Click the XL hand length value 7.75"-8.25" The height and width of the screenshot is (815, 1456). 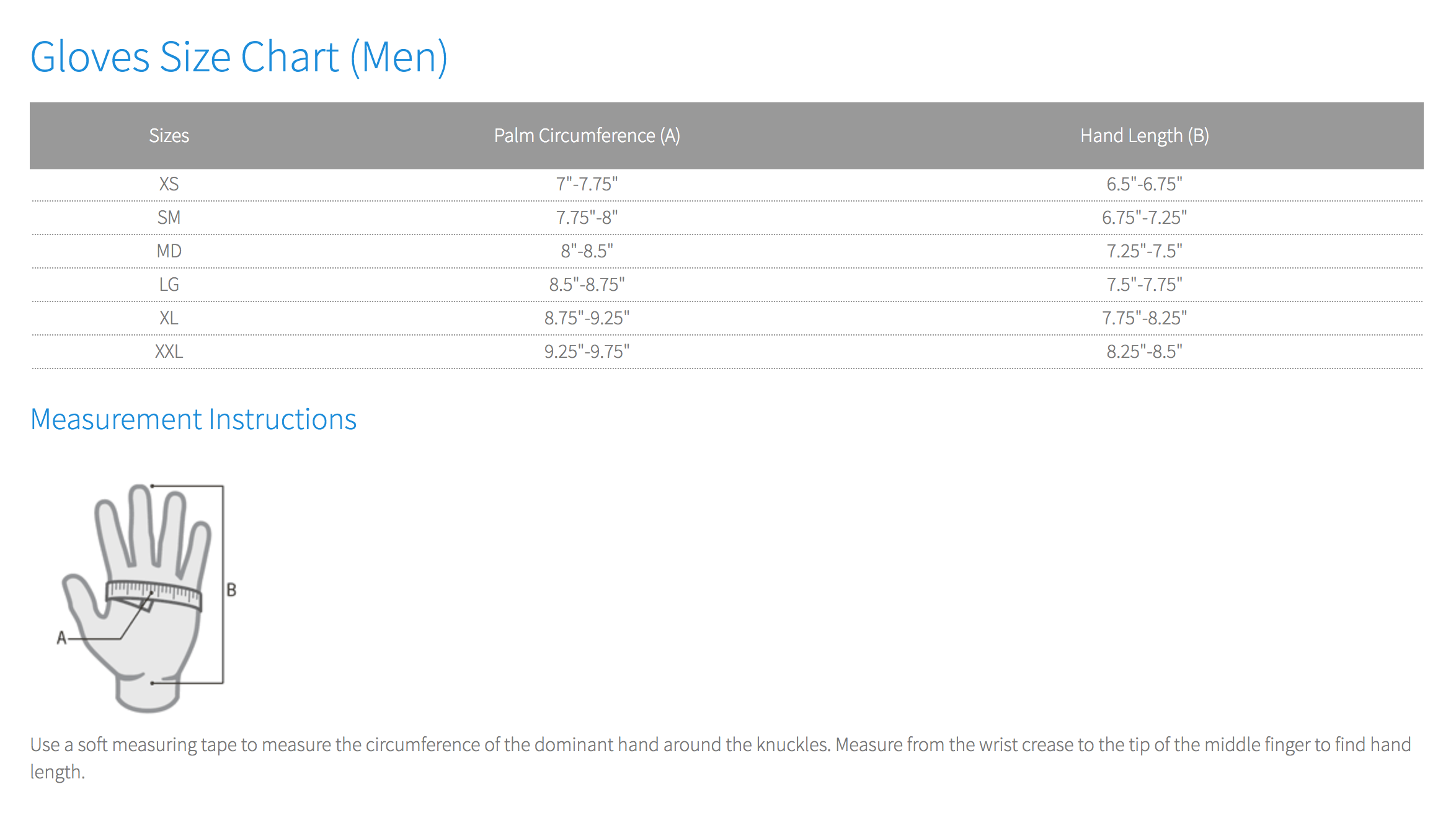click(x=1144, y=318)
